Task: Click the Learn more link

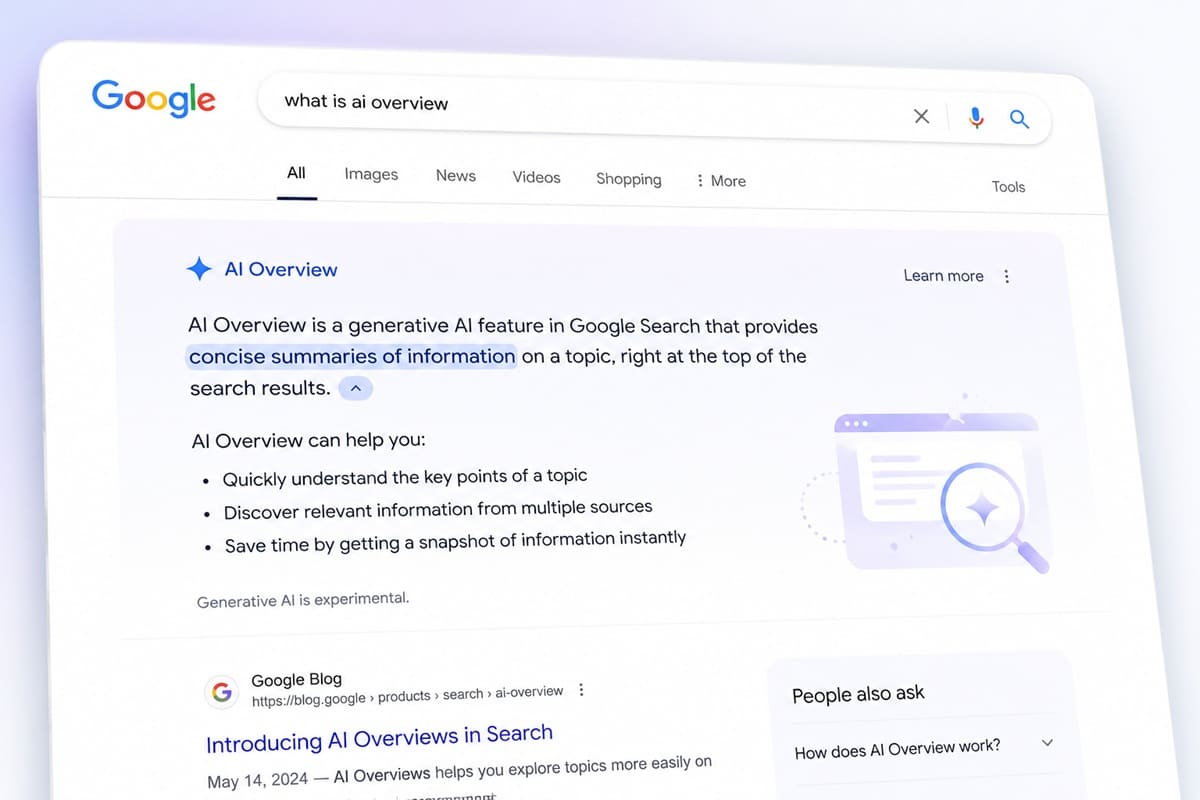Action: 943,275
